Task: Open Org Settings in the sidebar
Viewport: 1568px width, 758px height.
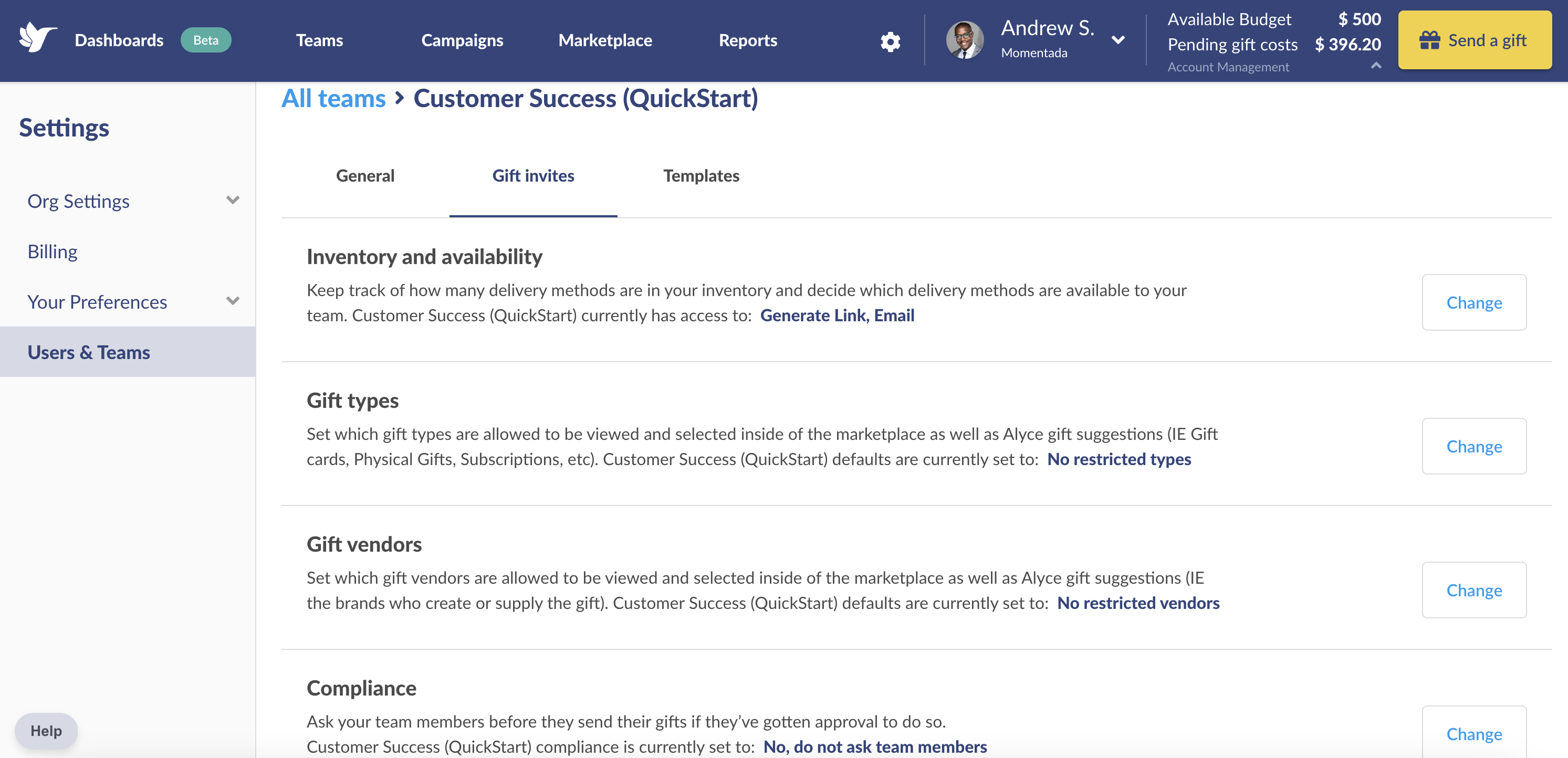Action: 78,201
